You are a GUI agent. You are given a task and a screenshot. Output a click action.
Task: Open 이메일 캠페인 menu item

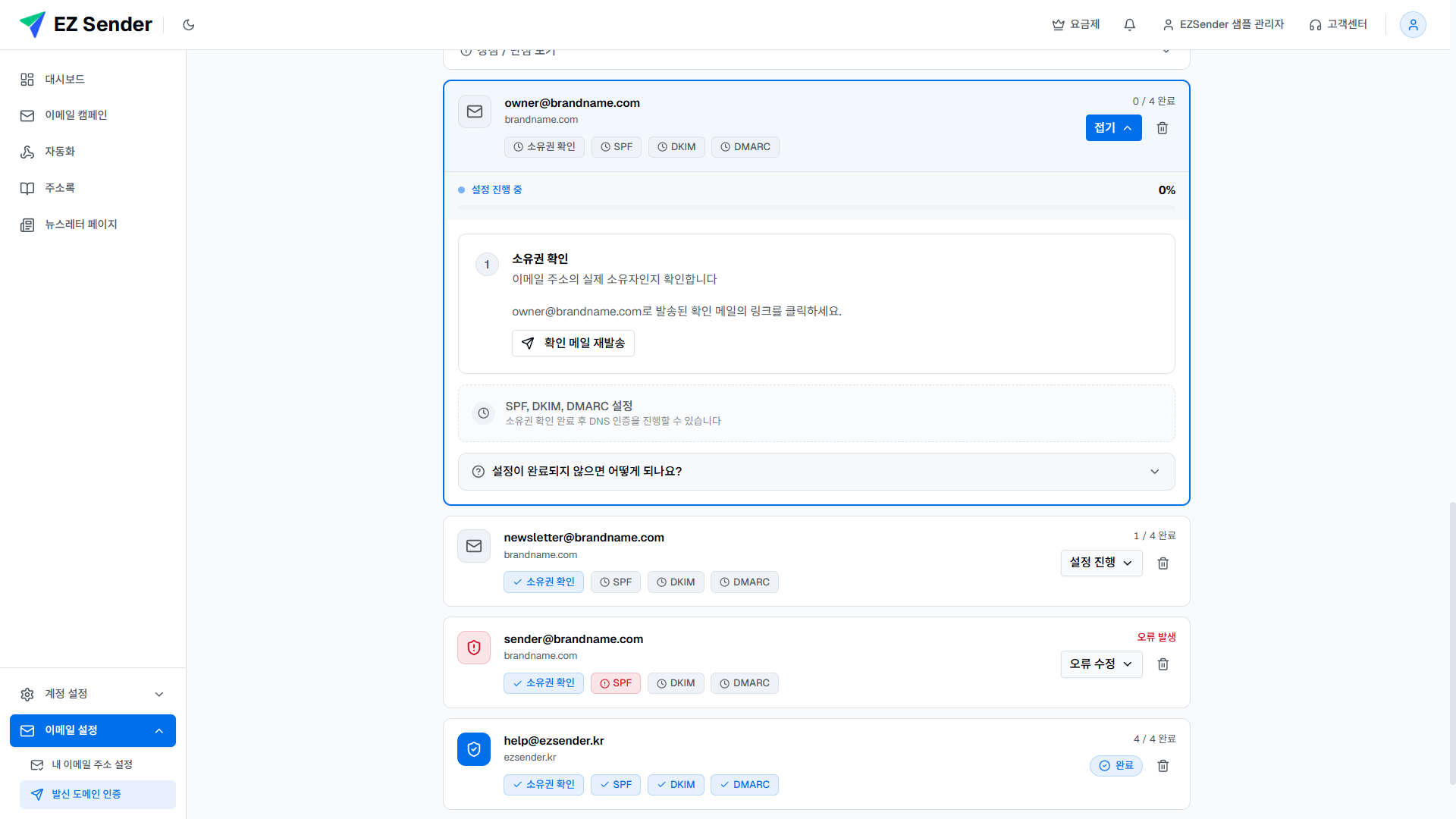(93, 115)
